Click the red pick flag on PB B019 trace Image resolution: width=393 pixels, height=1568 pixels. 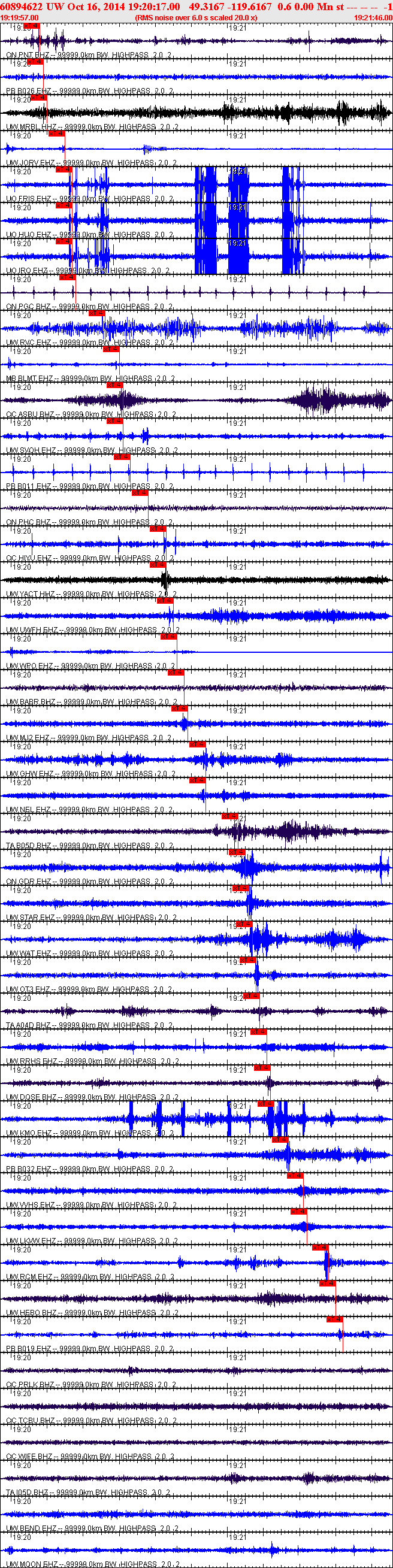point(334,1318)
